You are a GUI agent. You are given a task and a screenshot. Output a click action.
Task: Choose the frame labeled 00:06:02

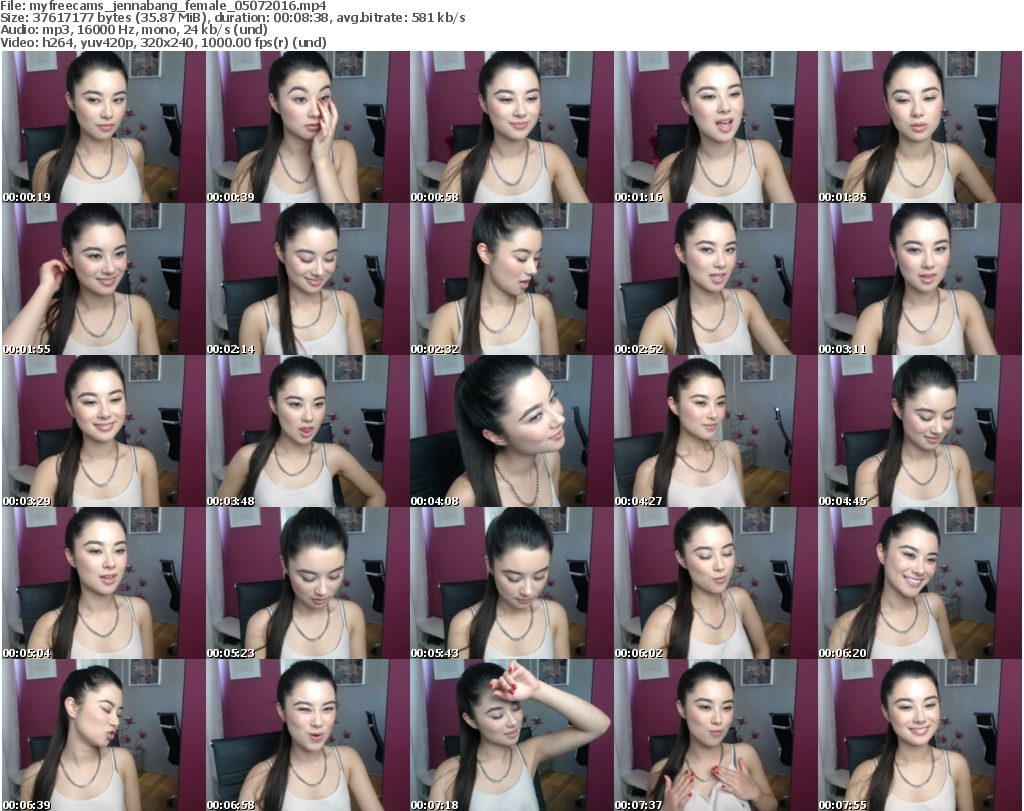(716, 583)
